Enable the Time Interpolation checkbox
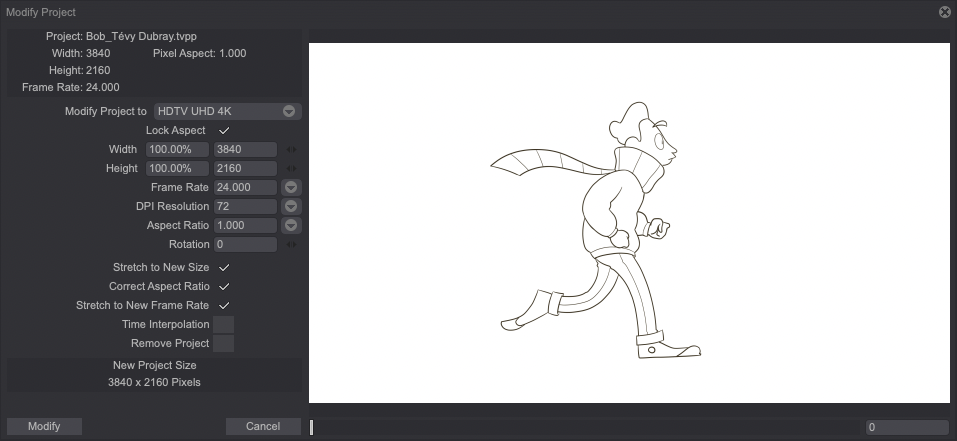The height and width of the screenshot is (441, 957). coord(224,325)
